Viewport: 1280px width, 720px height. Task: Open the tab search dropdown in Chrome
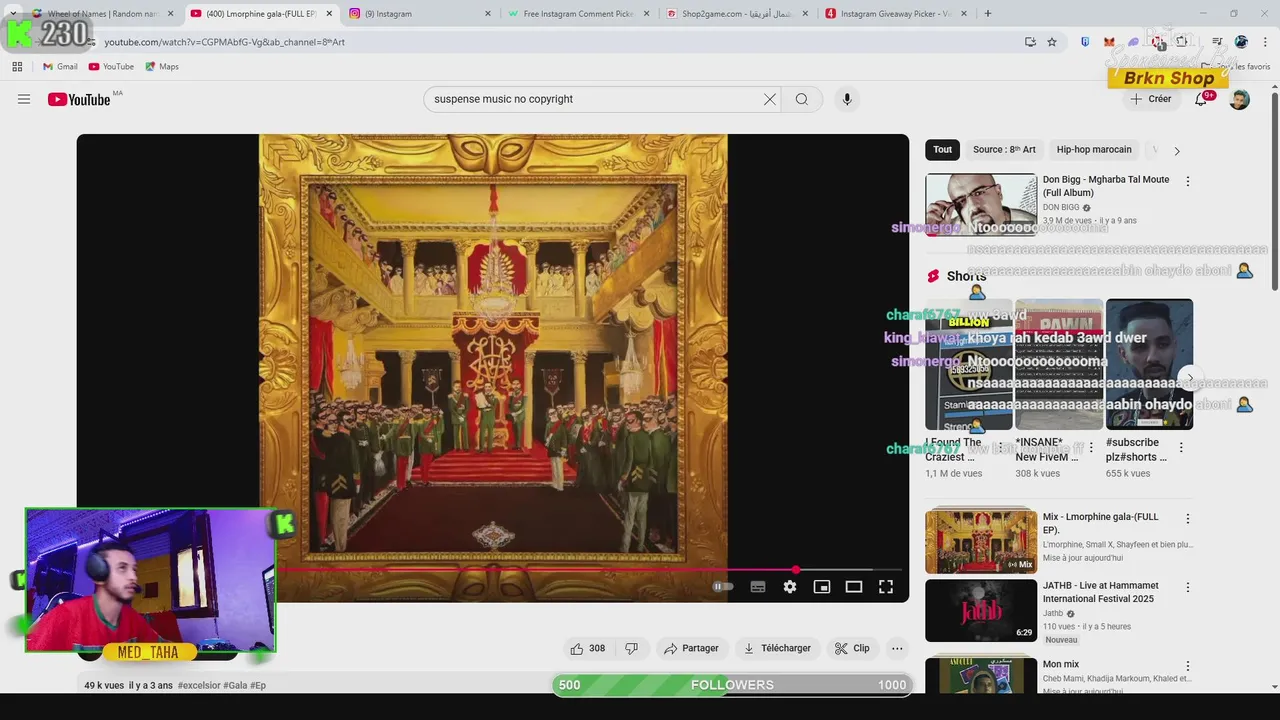(13, 14)
